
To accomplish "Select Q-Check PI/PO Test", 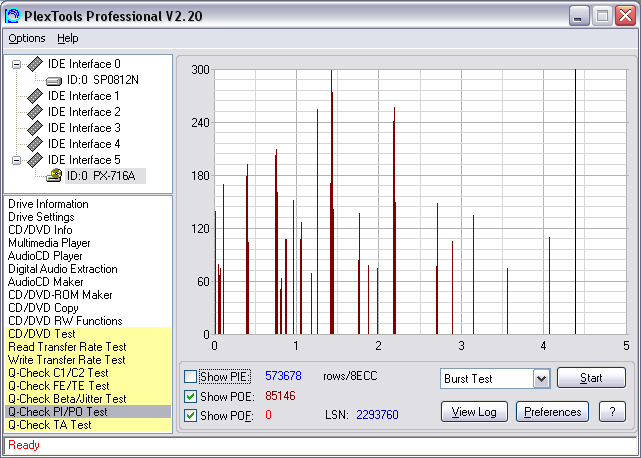I will click(88, 412).
